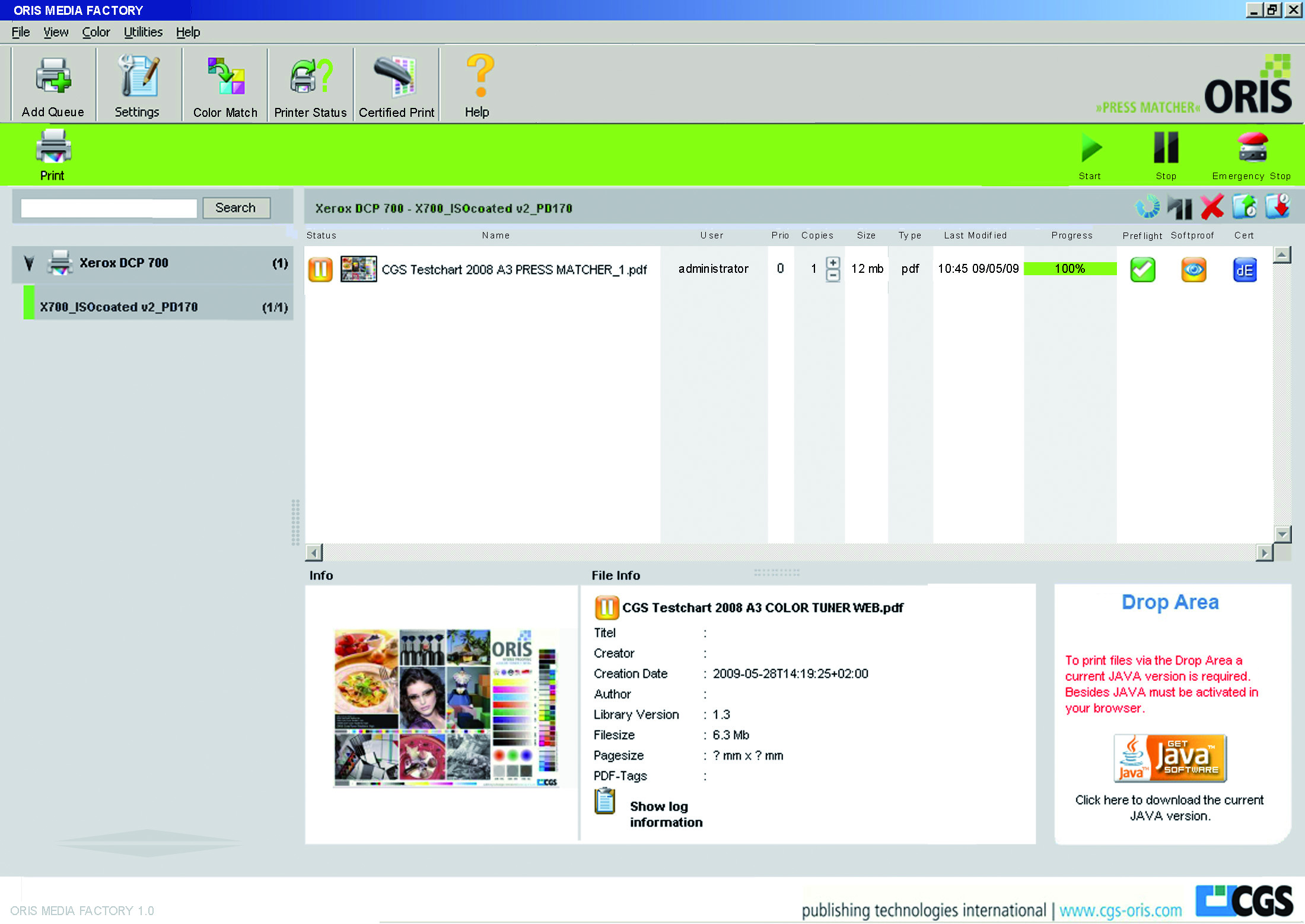This screenshot has width=1305, height=924.
Task: Click the refresh queue circular arrows icon
Action: coord(1147,207)
